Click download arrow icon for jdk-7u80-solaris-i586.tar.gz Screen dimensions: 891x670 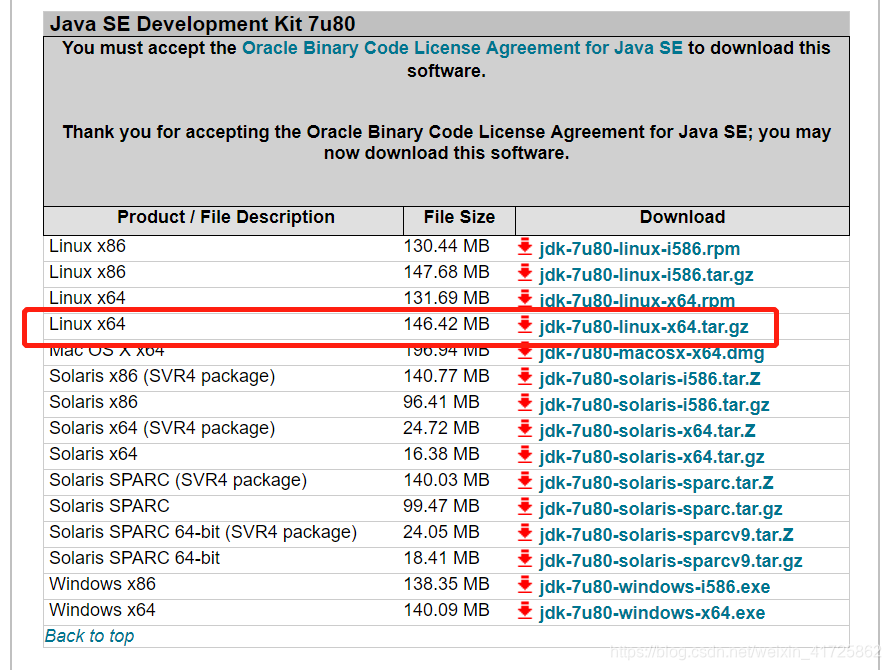[524, 403]
